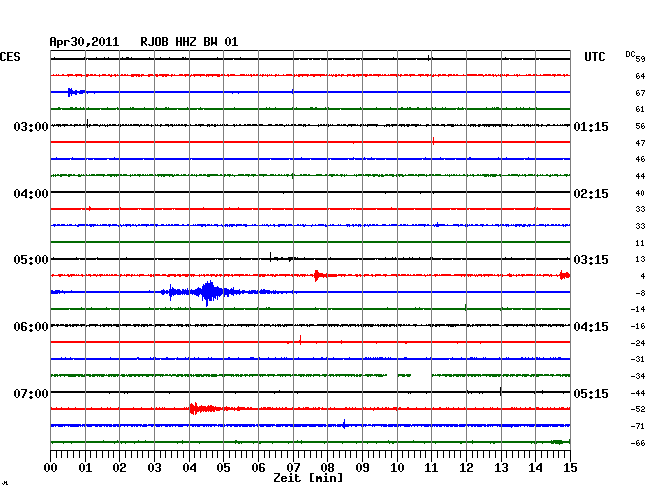Click the DC value 40
This screenshot has height=494, width=650.
tap(640, 193)
